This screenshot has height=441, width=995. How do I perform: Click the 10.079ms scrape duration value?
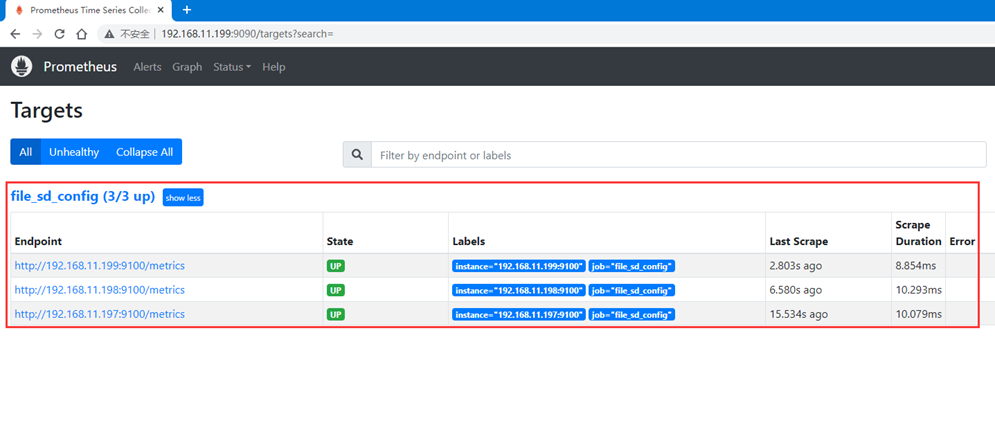919,314
